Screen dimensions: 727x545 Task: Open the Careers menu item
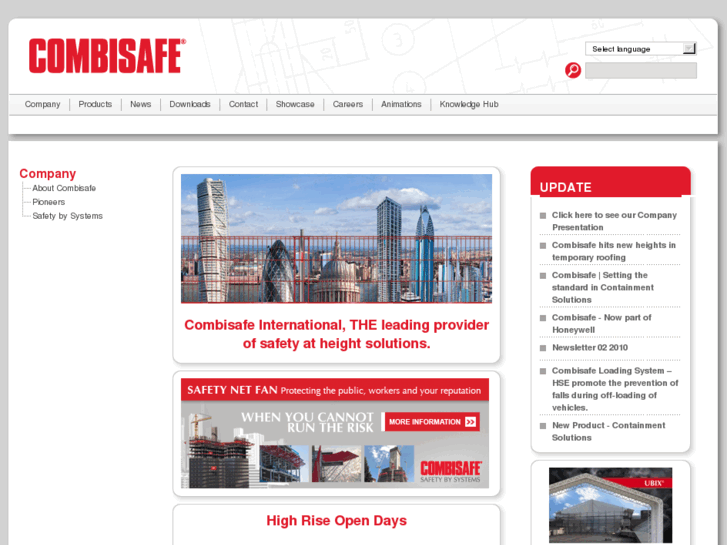point(348,104)
